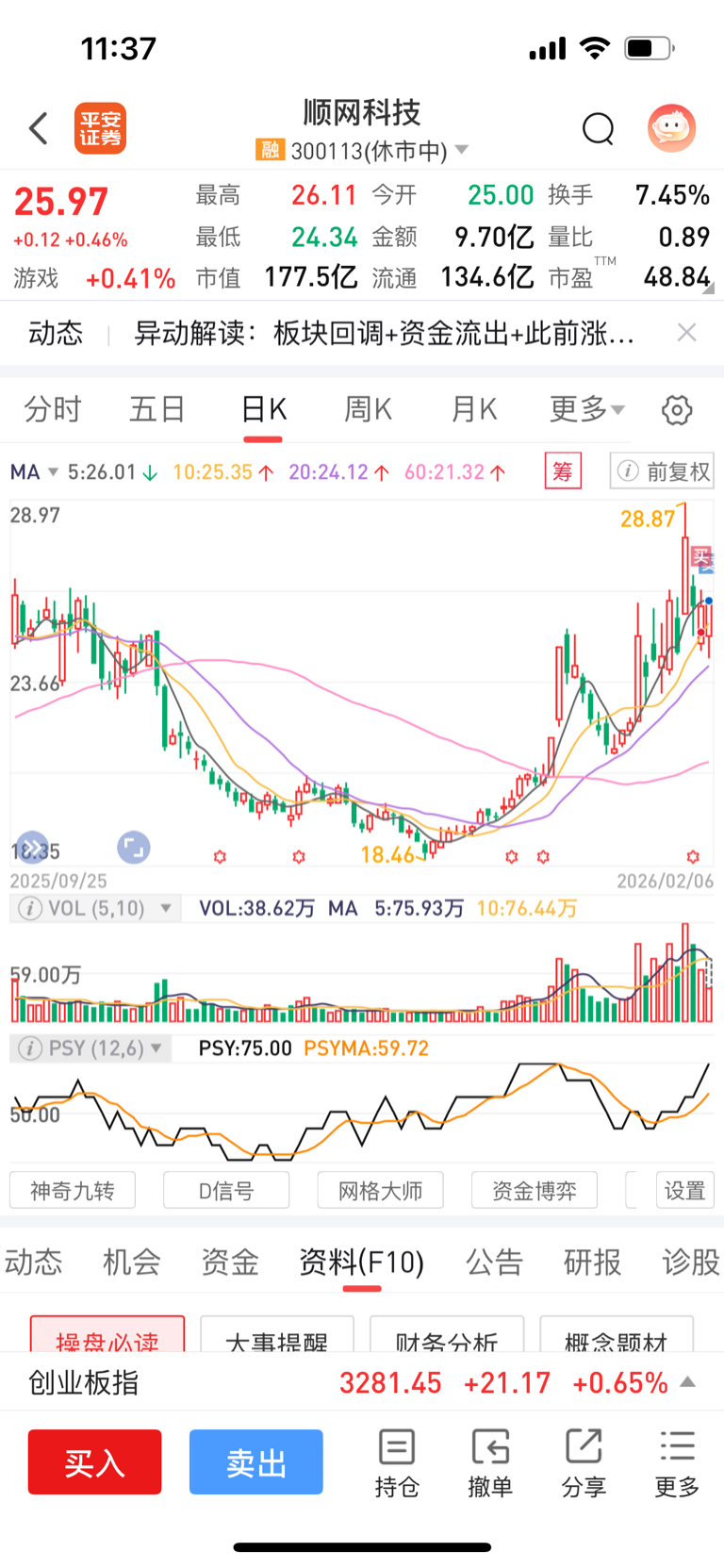The image size is (724, 1568).
Task: Tap the leftmost event marker under candlestick chart
Action: pos(220,857)
